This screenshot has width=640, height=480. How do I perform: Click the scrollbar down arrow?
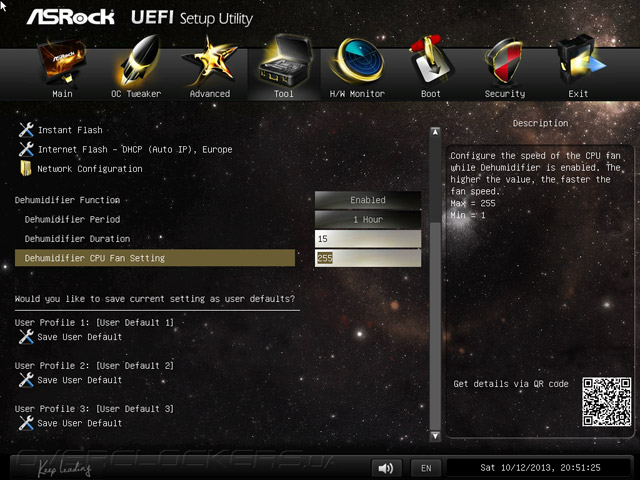coord(436,436)
